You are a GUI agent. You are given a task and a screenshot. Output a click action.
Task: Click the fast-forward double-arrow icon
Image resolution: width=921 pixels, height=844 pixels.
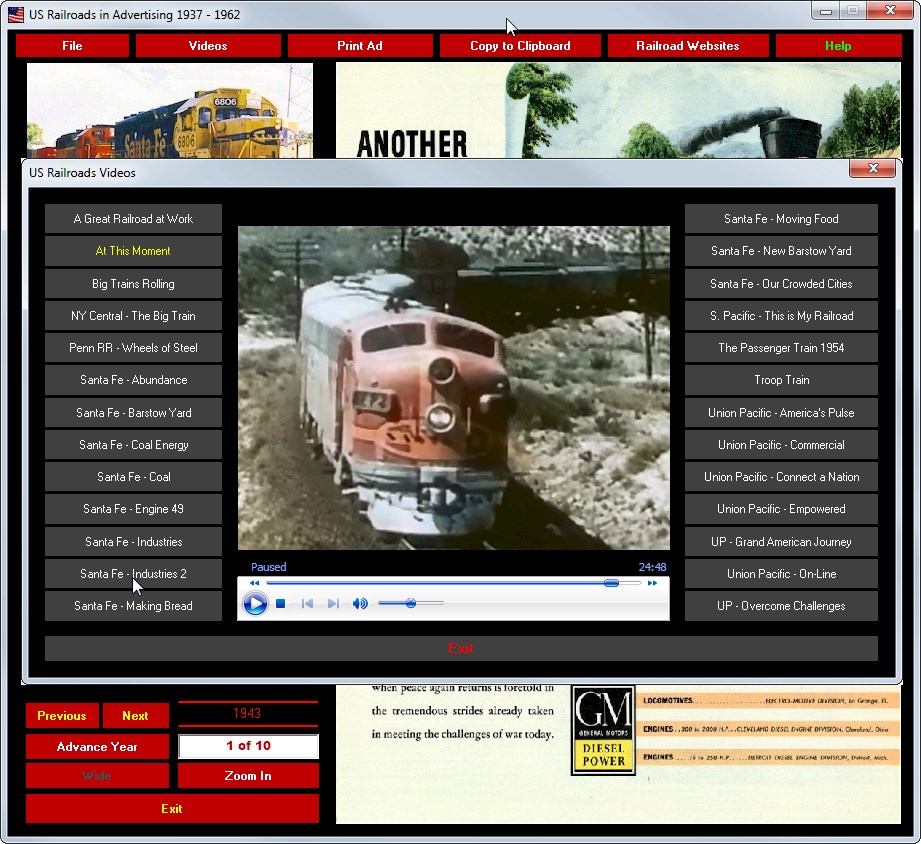click(652, 583)
